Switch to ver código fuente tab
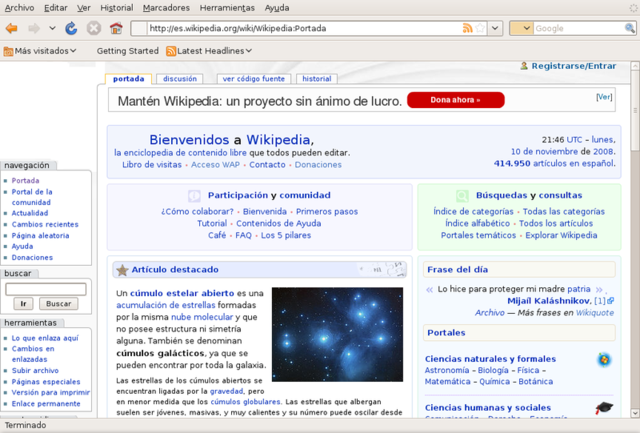This screenshot has height=433, width=640. tap(253, 79)
